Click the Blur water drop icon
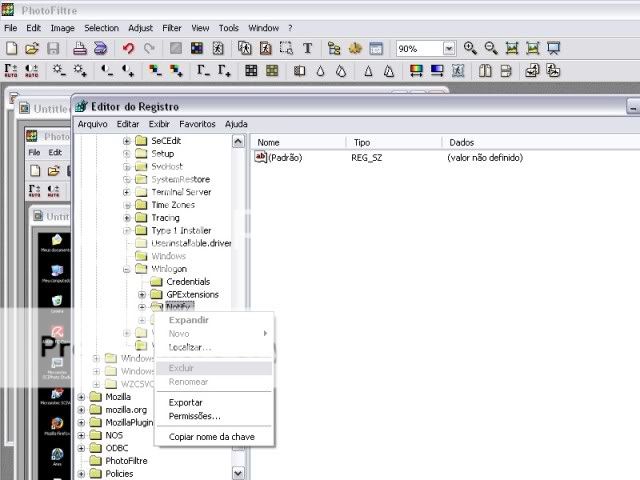 coord(320,71)
